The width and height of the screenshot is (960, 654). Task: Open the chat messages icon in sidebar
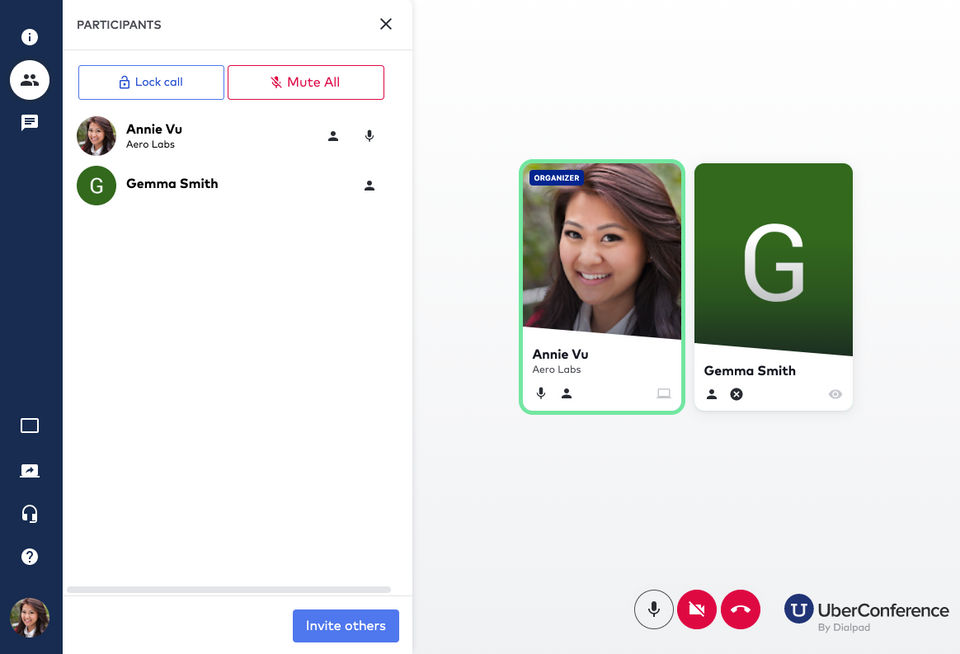point(29,122)
